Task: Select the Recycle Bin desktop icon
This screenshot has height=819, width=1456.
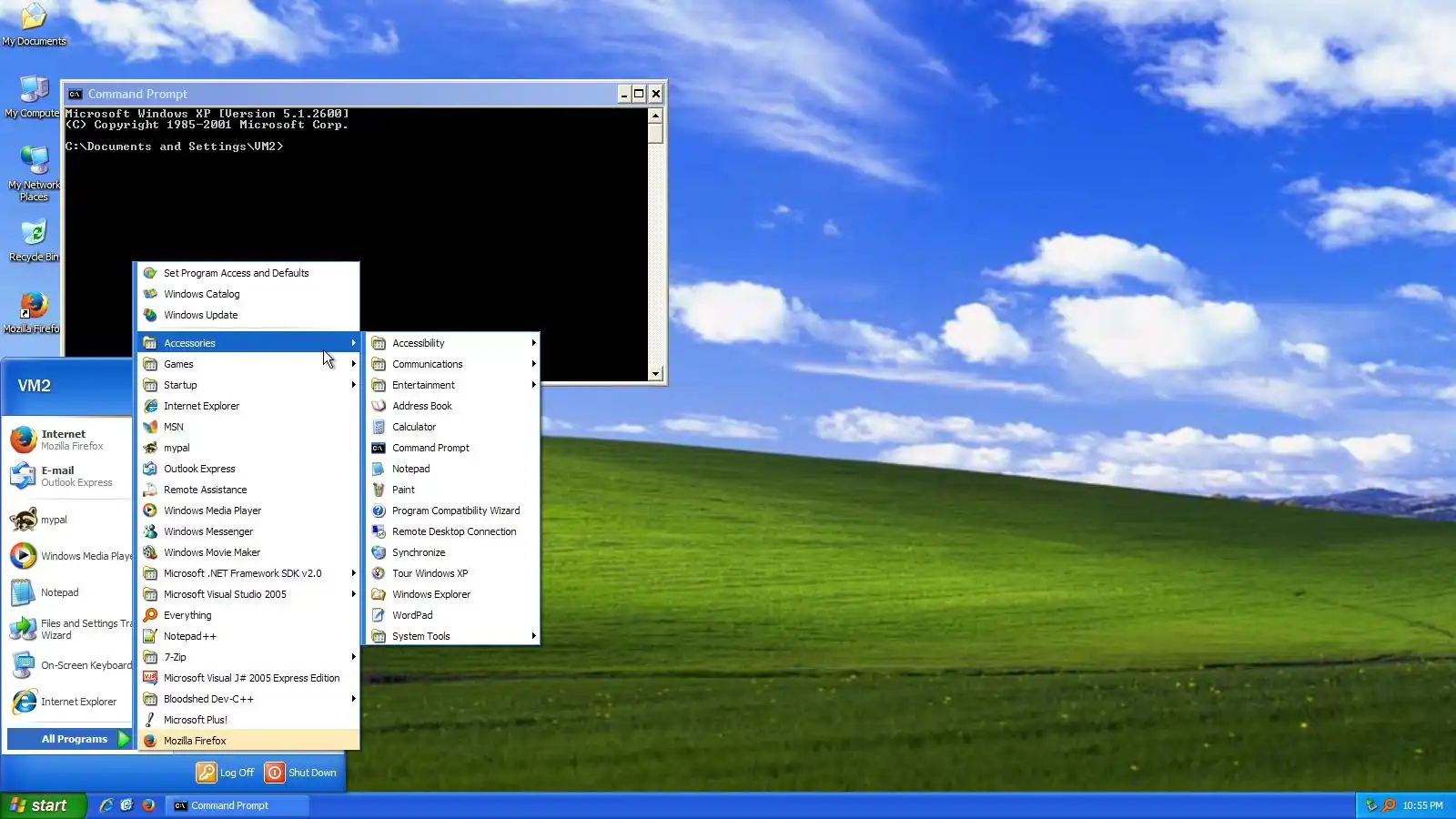Action: (x=34, y=240)
